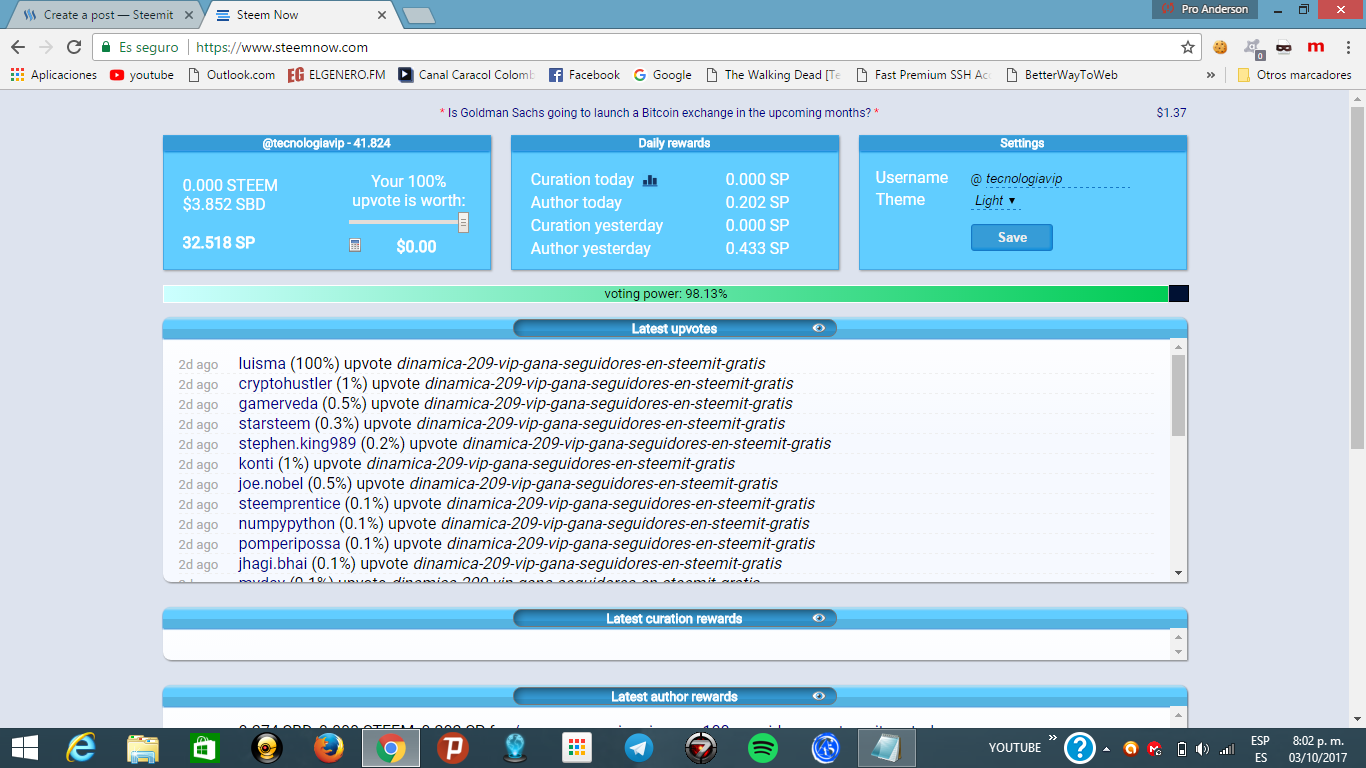1366x768 pixels.
Task: Toggle visibility of Latest author rewards section
Action: (819, 696)
